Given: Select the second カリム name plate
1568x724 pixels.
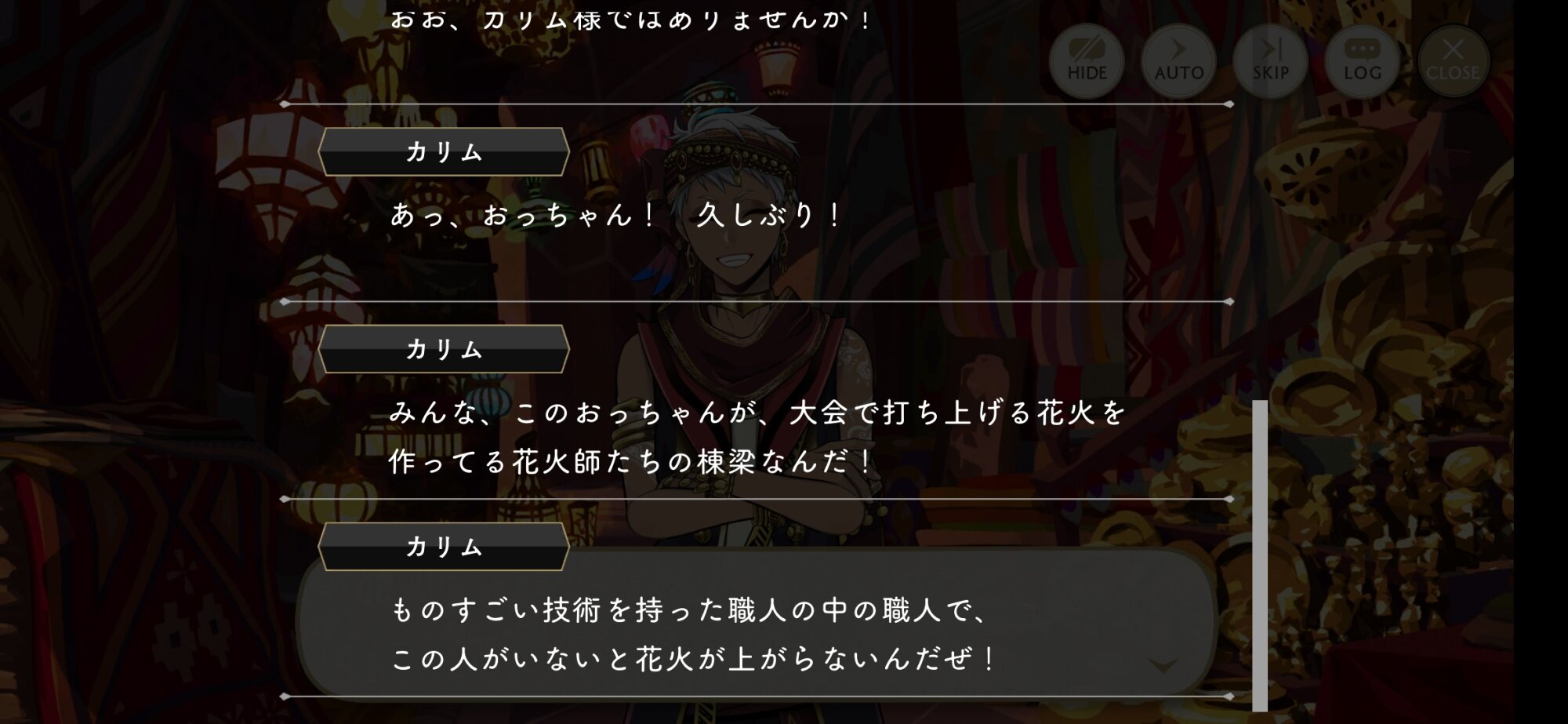Looking at the screenshot, I should pos(444,349).
